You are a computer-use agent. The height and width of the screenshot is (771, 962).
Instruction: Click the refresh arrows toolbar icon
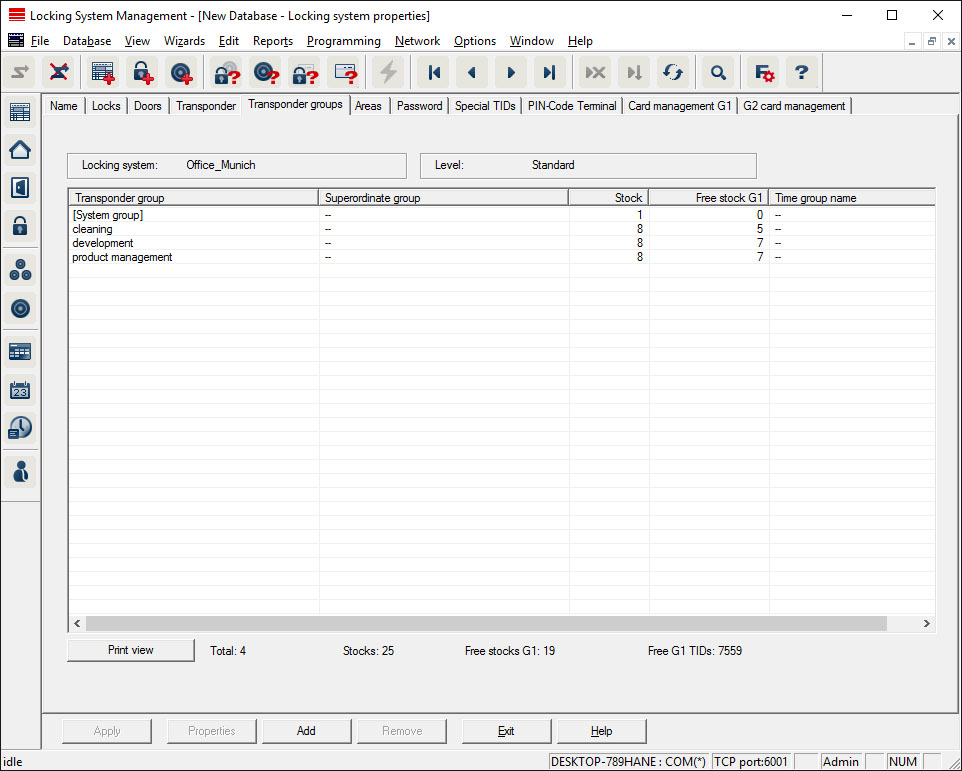tap(673, 72)
